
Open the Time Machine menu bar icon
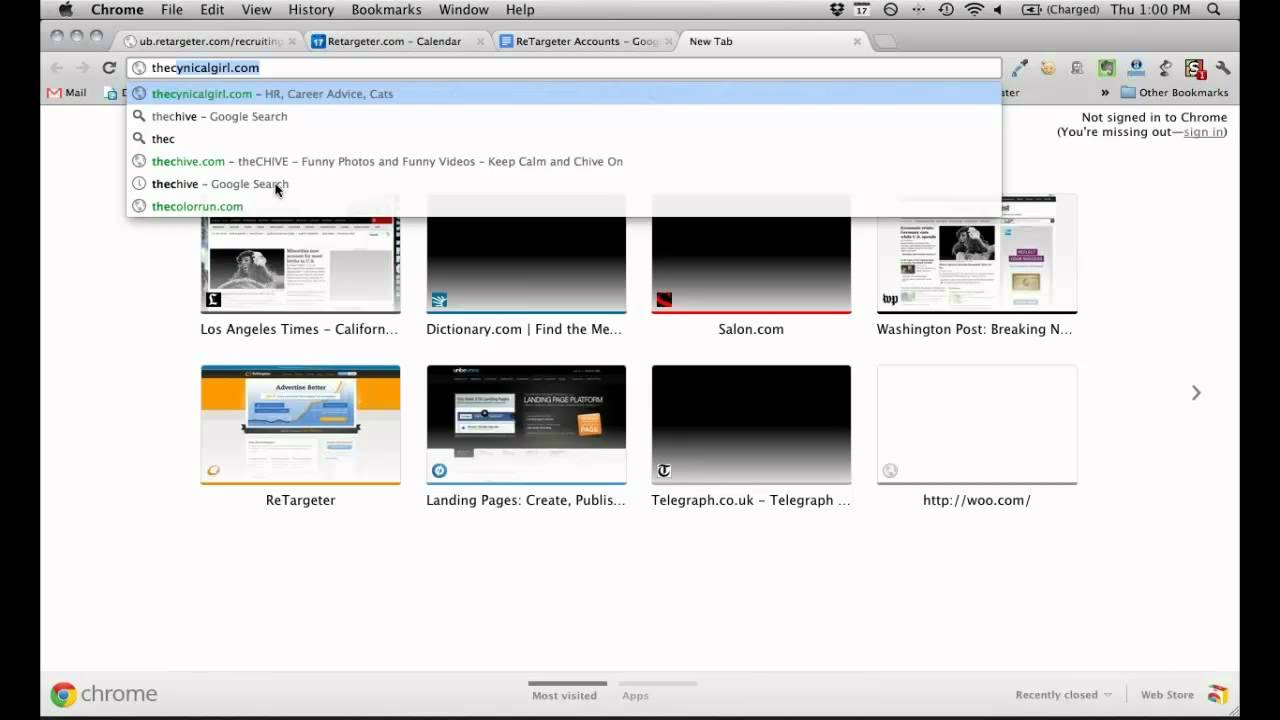(x=946, y=10)
